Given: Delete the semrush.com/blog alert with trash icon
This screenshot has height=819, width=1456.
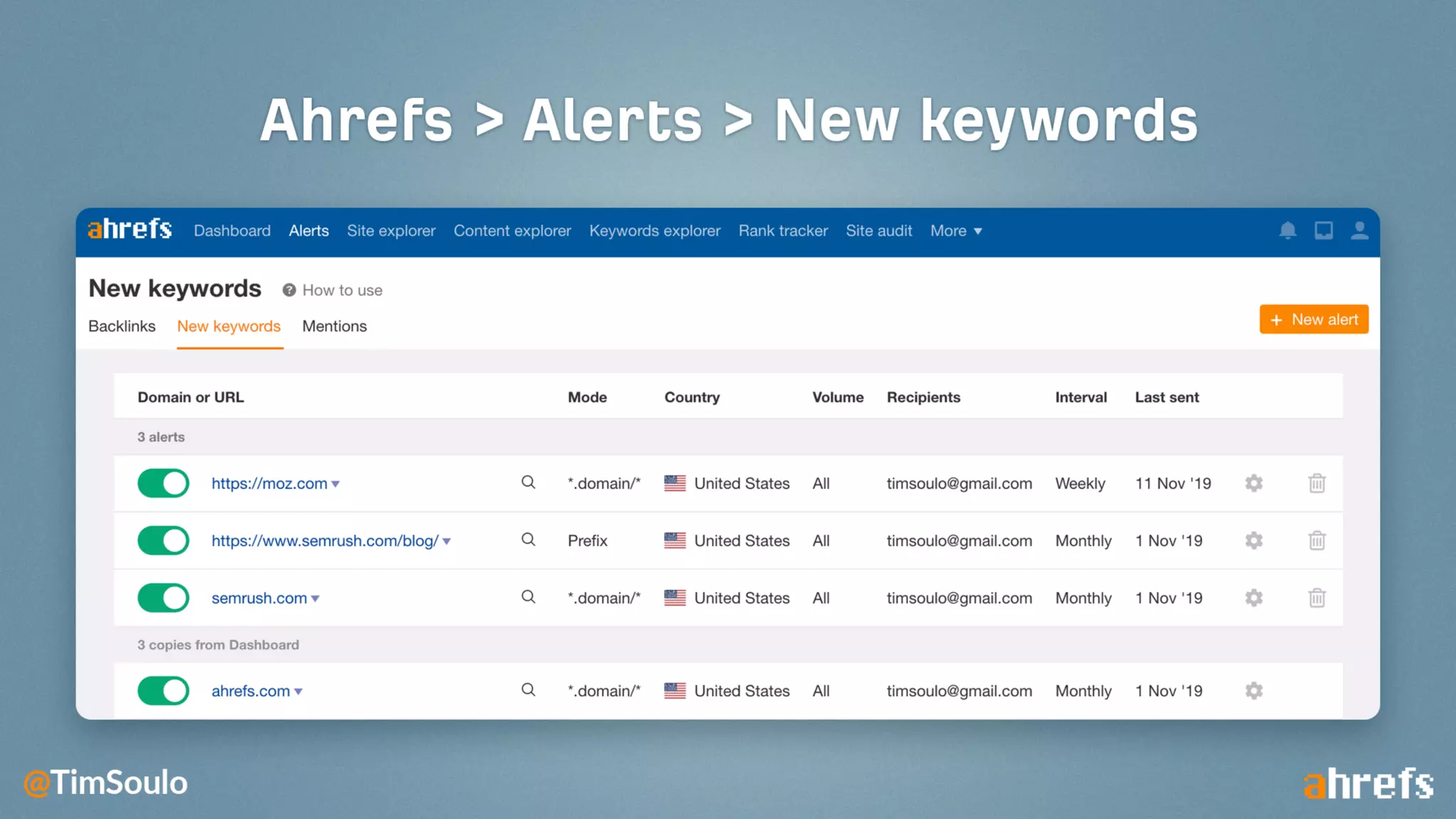Looking at the screenshot, I should pos(1317,541).
